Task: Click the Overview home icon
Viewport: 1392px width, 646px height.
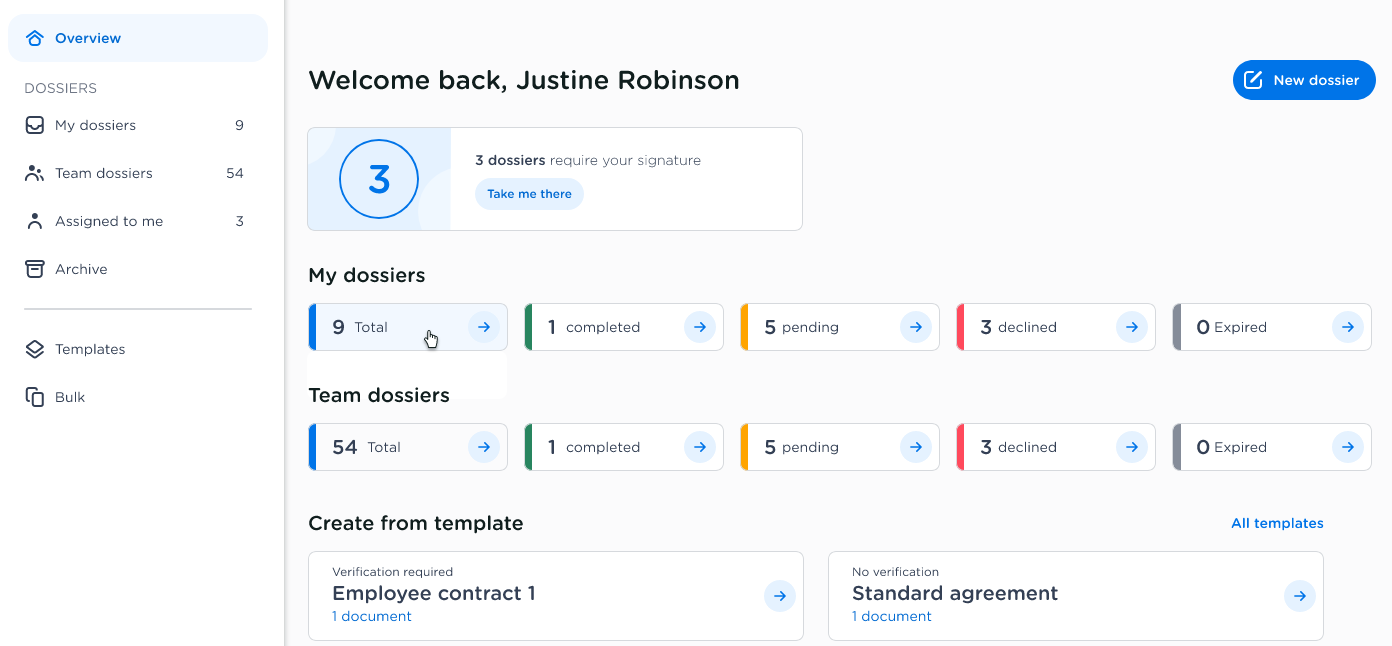Action: (x=35, y=38)
